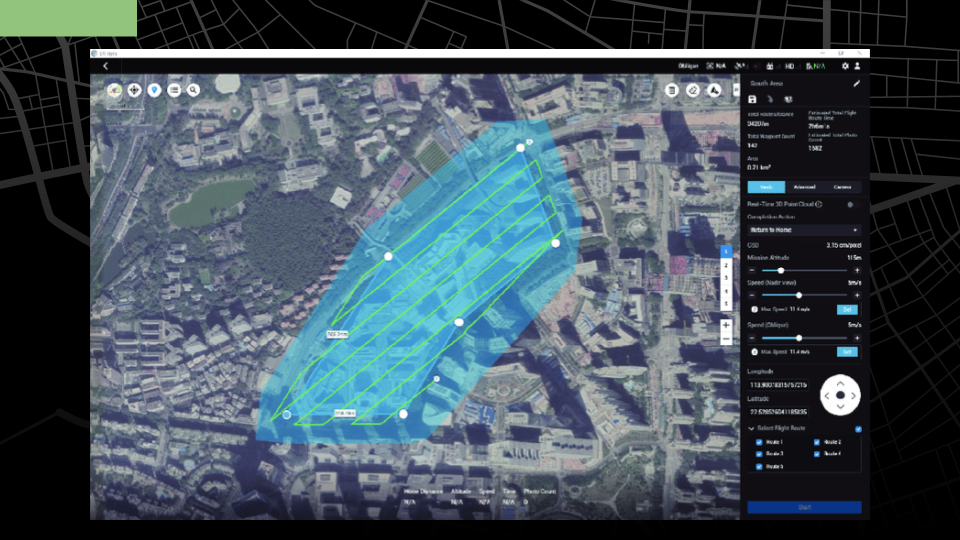Uncheck Route 5 checkbox
The image size is (960, 540).
point(759,467)
